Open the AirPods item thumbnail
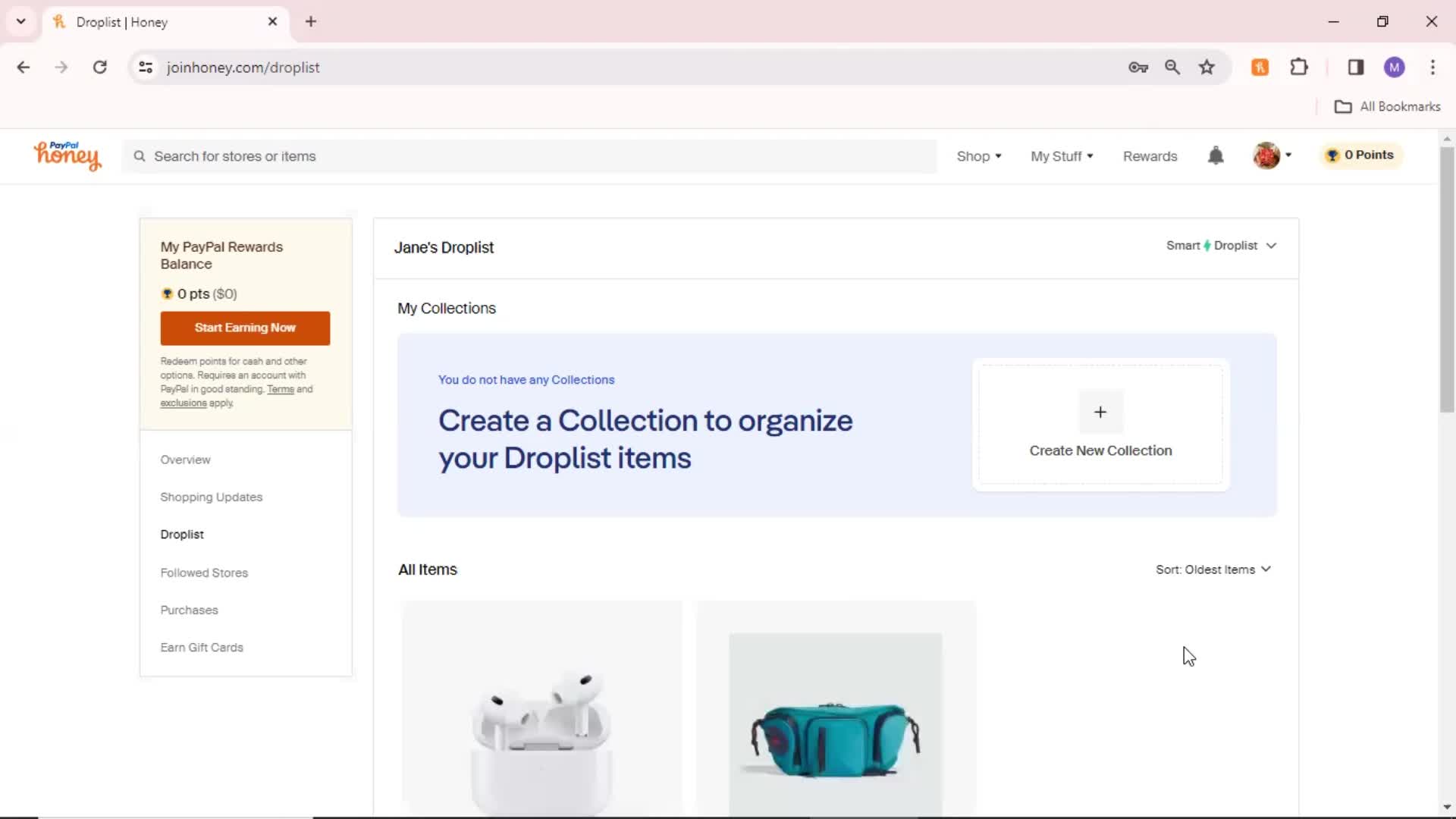1456x819 pixels. point(541,709)
